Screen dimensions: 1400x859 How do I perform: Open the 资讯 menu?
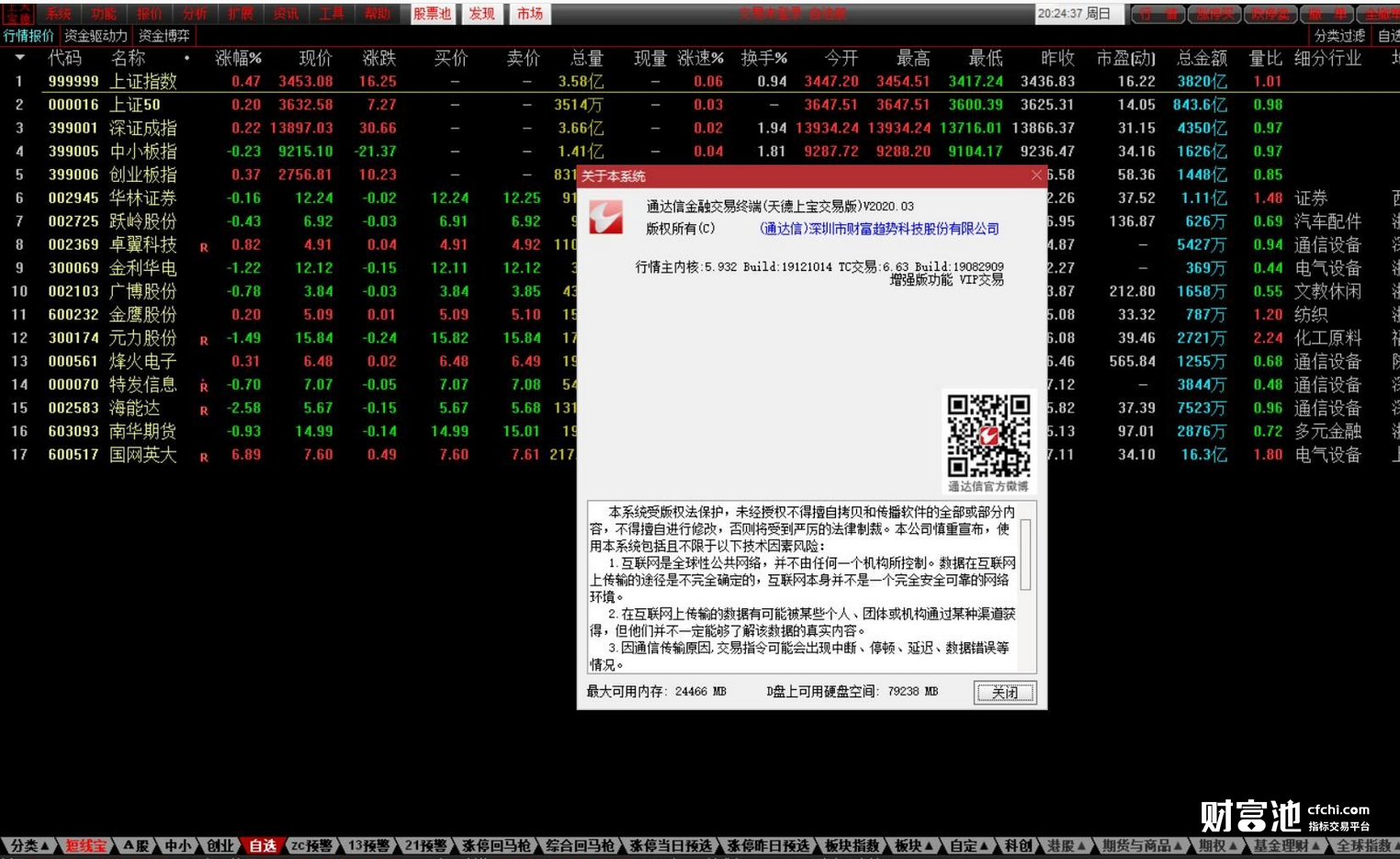(x=286, y=14)
